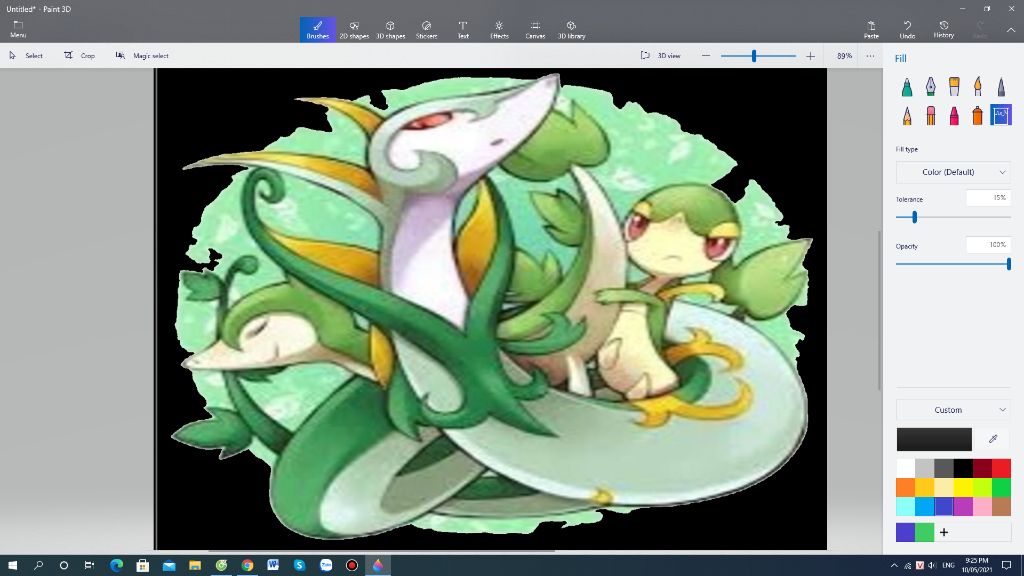The image size is (1024, 576).
Task: Select the Watercolor brush
Action: click(978, 86)
